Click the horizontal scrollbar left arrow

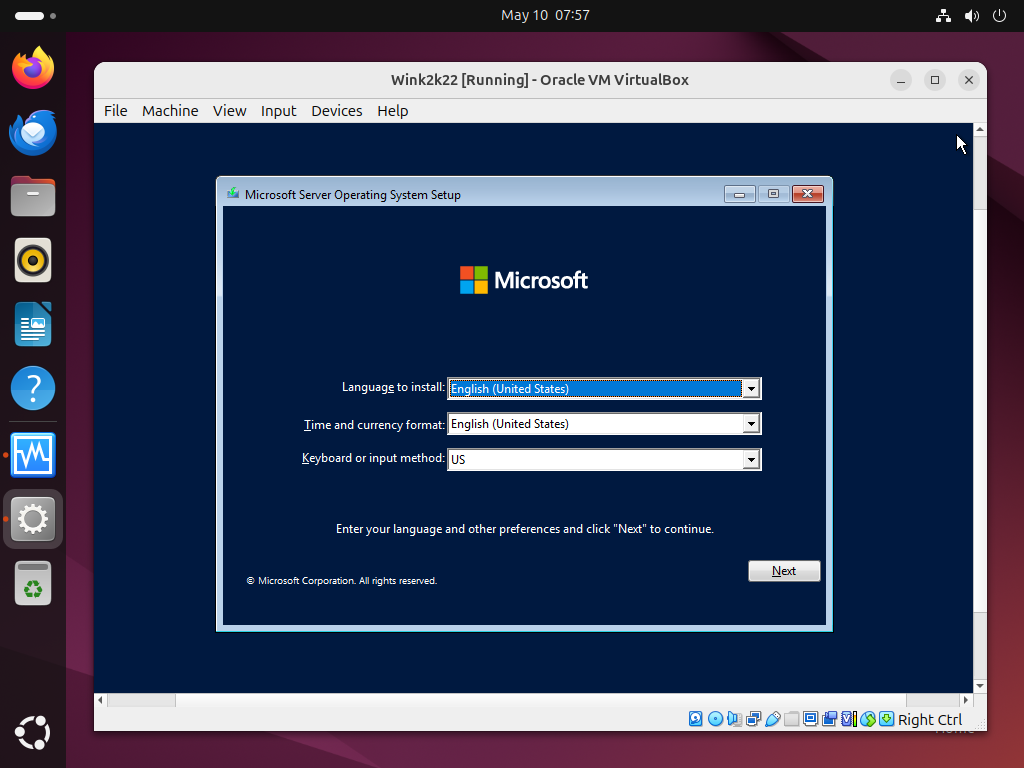click(100, 700)
